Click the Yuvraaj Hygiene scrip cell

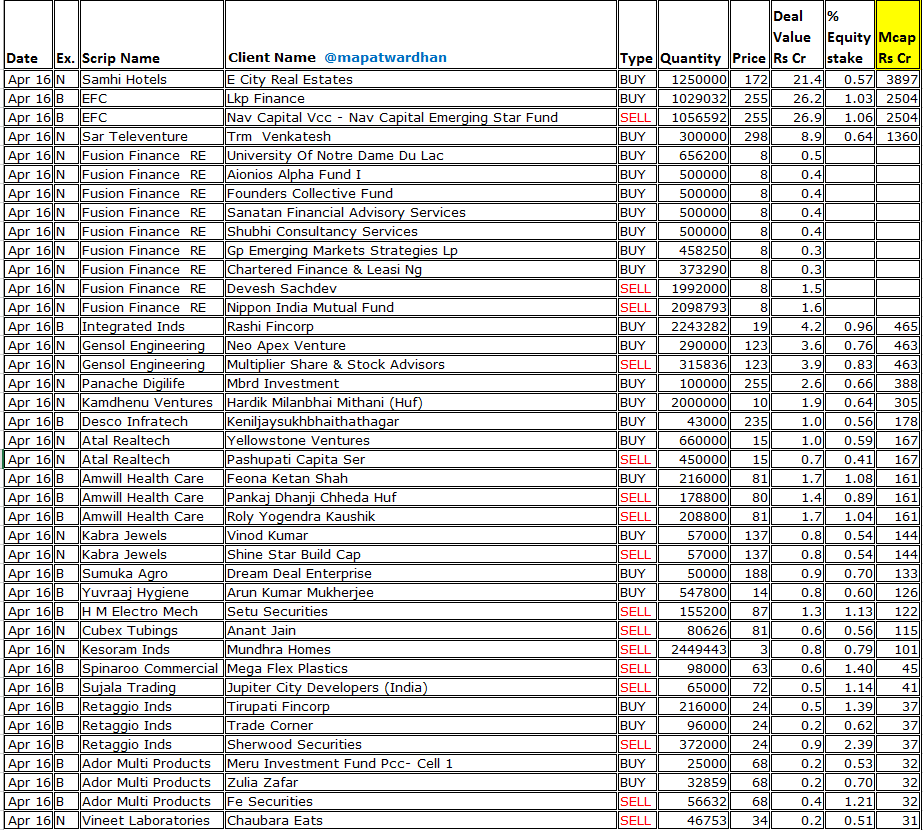tap(152, 592)
